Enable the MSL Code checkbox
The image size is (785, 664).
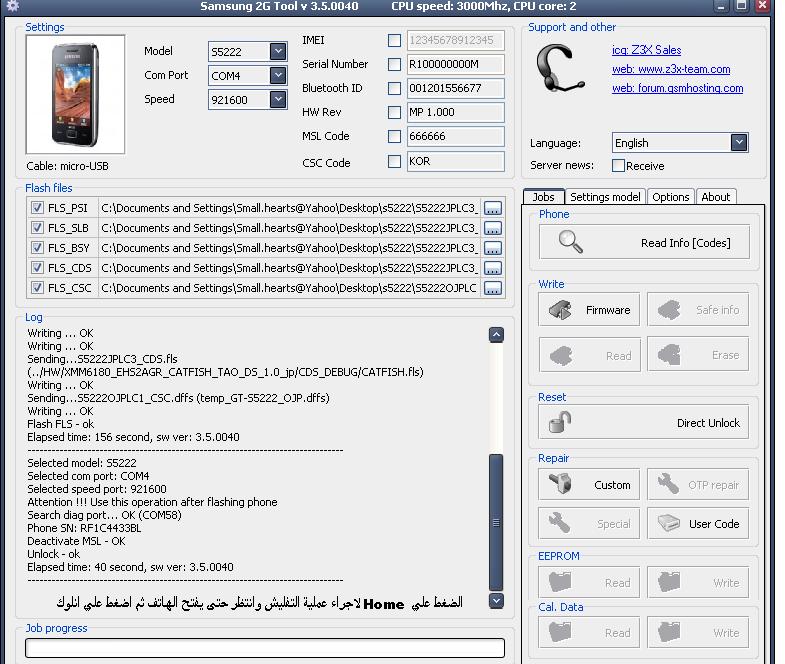pyautogui.click(x=395, y=136)
